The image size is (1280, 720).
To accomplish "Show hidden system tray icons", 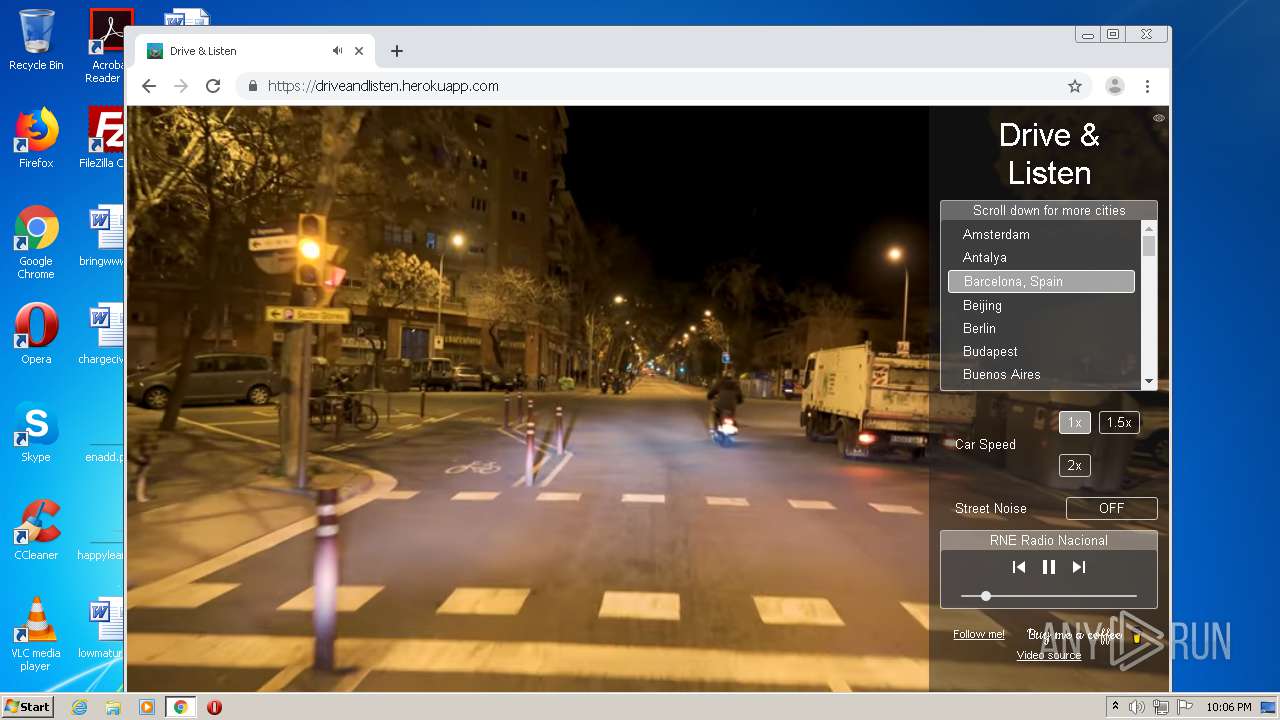I will click(x=1115, y=707).
